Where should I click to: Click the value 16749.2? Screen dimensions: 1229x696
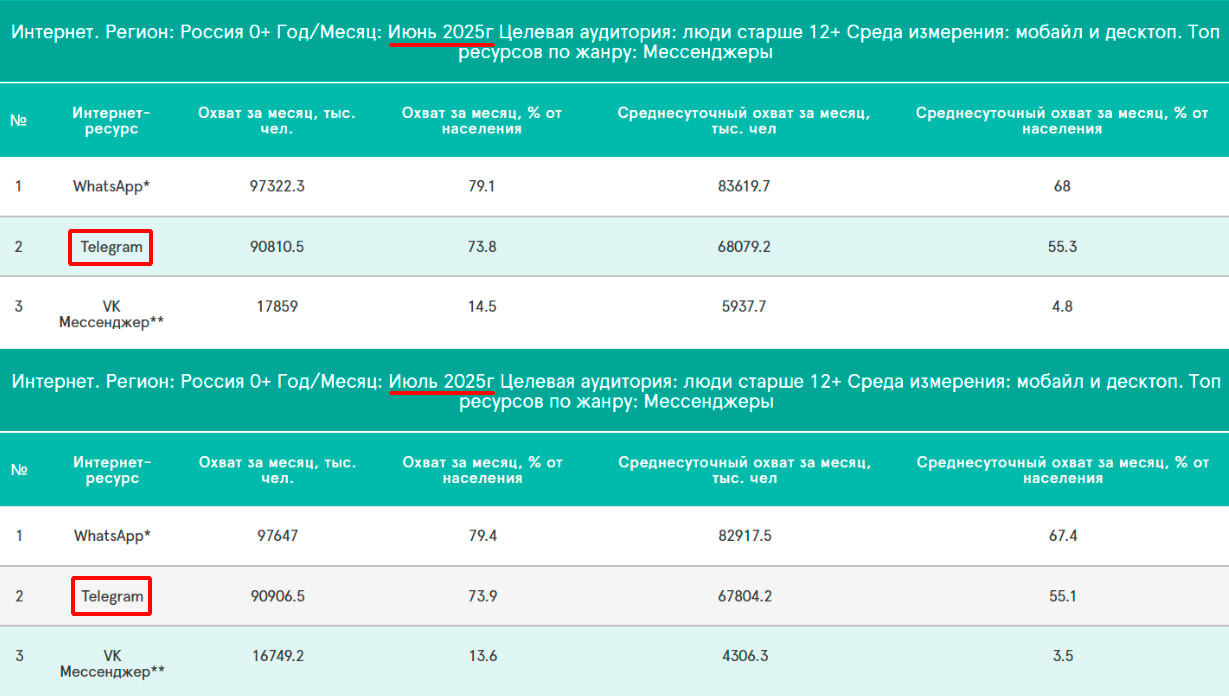(277, 656)
